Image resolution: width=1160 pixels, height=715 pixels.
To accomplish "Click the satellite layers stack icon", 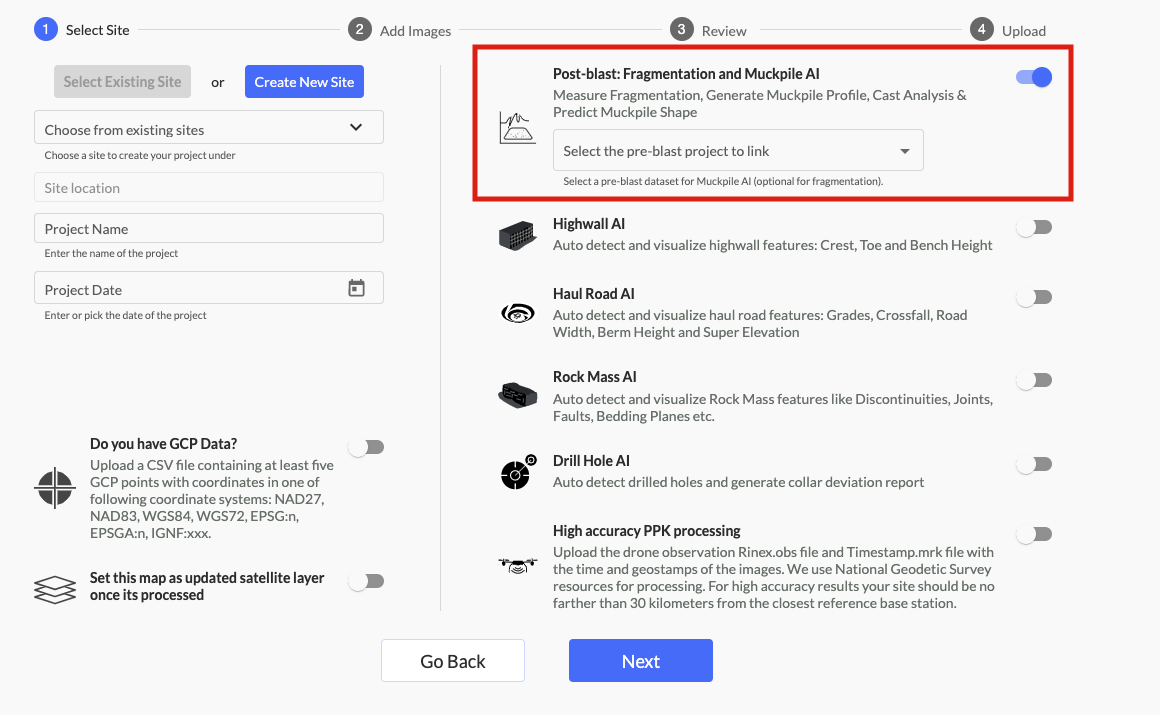I will click(55, 588).
